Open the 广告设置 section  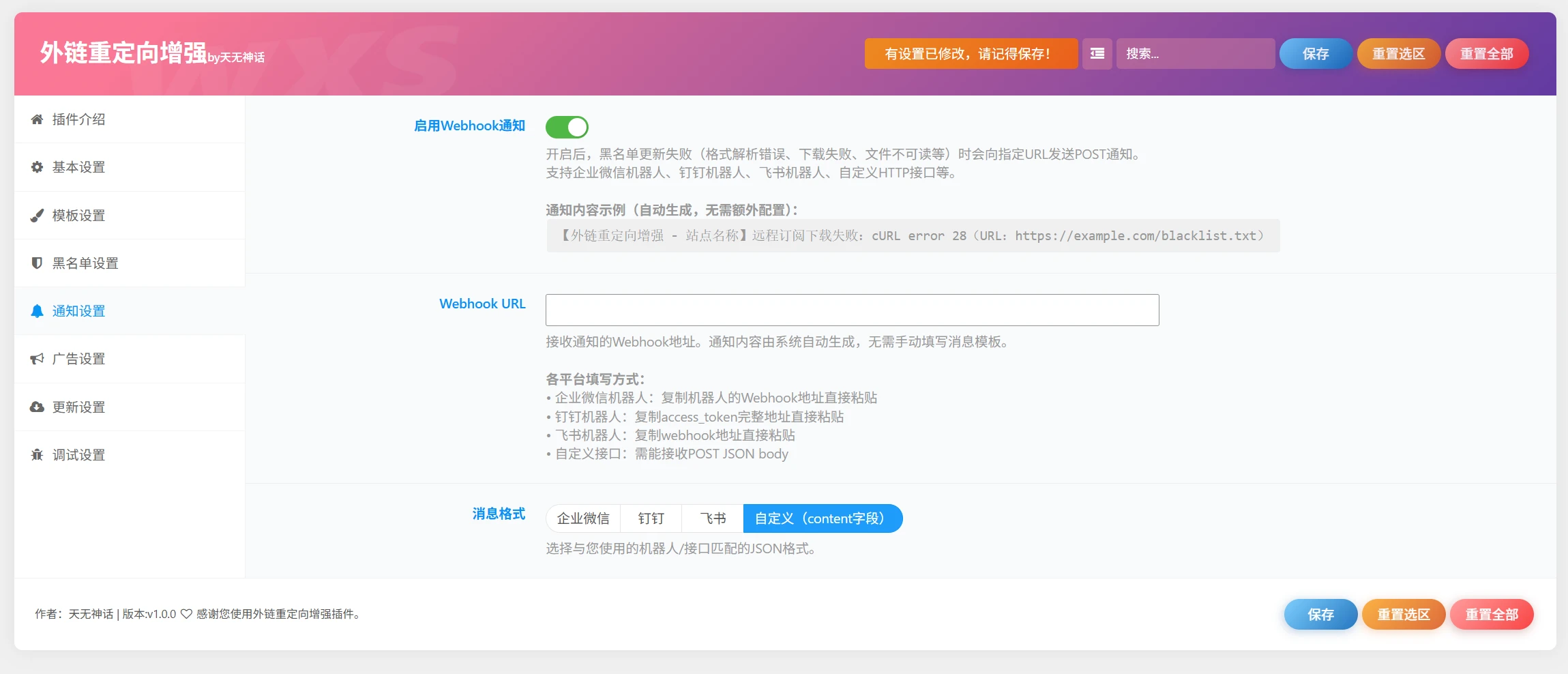pos(130,359)
